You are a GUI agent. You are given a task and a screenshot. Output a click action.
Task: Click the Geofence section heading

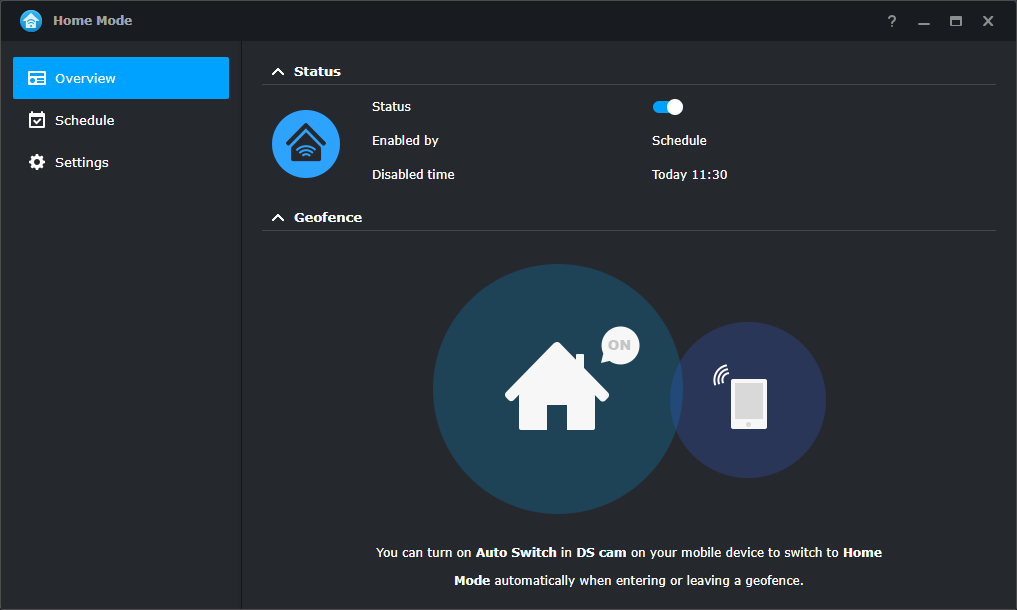pyautogui.click(x=328, y=217)
